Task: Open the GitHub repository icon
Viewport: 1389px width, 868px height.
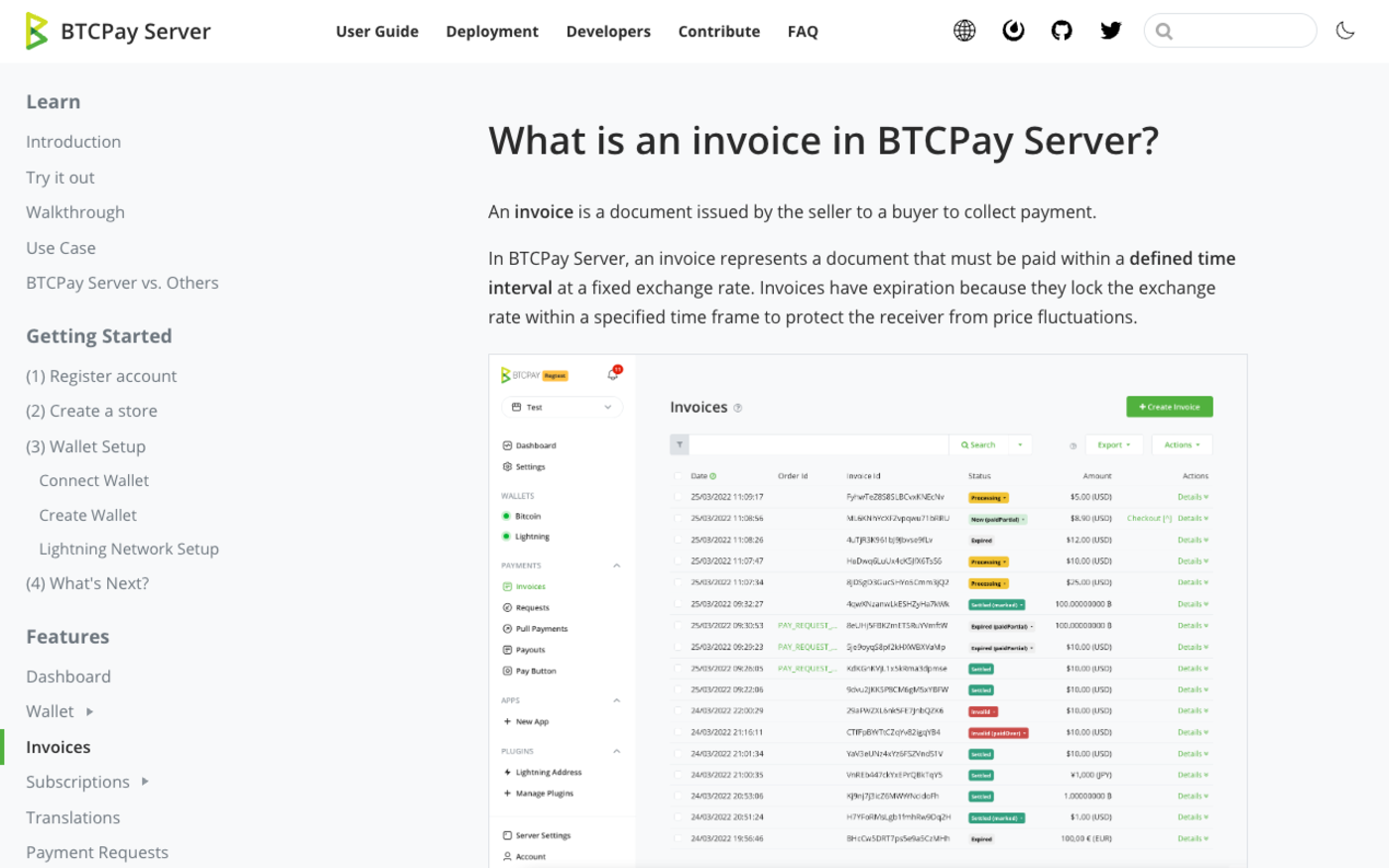Action: 1062,31
